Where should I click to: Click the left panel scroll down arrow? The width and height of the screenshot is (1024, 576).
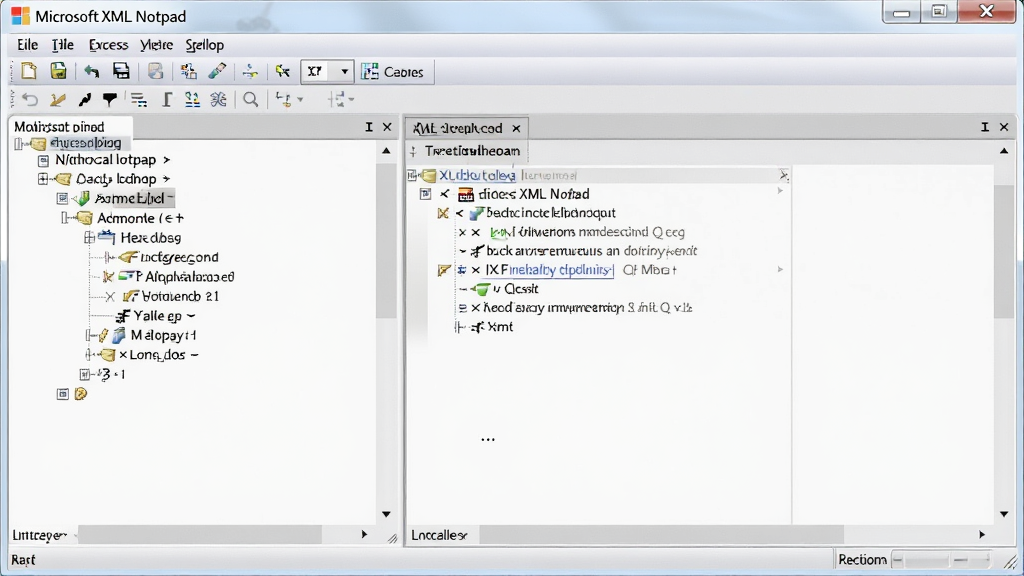[x=387, y=515]
